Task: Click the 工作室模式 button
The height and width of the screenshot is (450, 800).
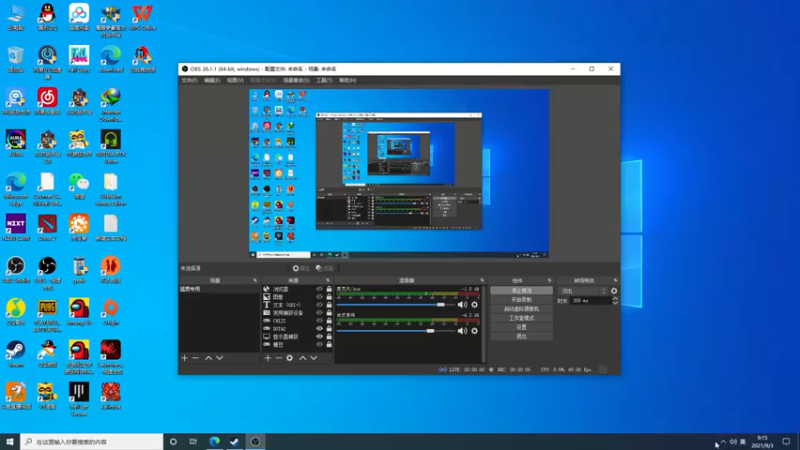Action: point(521,318)
